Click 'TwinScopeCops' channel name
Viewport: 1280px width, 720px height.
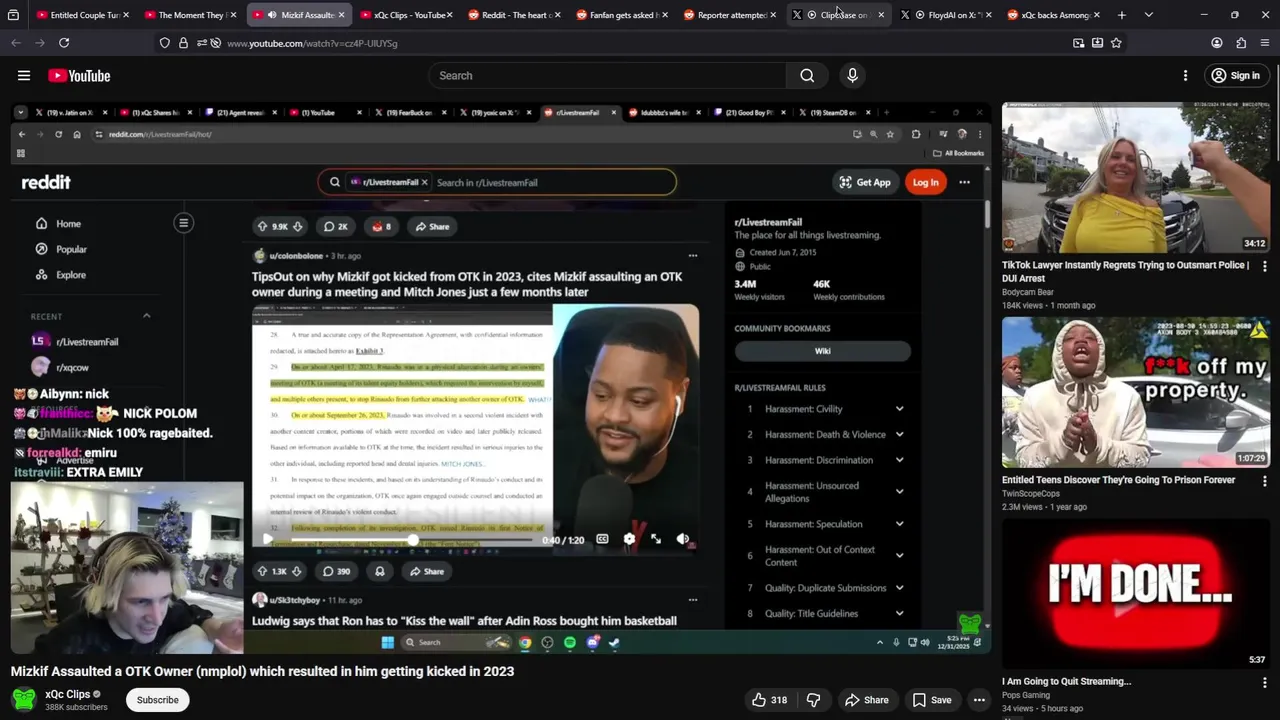tap(1031, 494)
